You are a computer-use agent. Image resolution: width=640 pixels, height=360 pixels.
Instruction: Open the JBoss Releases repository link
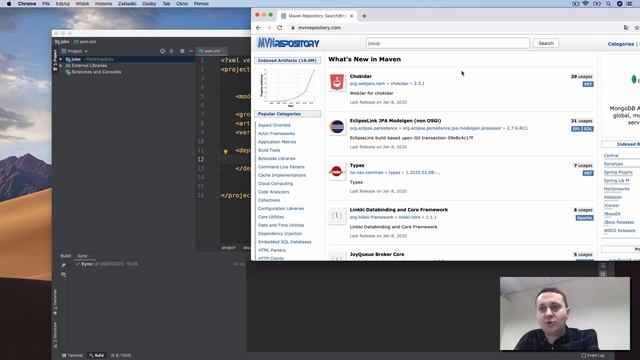pyautogui.click(x=619, y=222)
